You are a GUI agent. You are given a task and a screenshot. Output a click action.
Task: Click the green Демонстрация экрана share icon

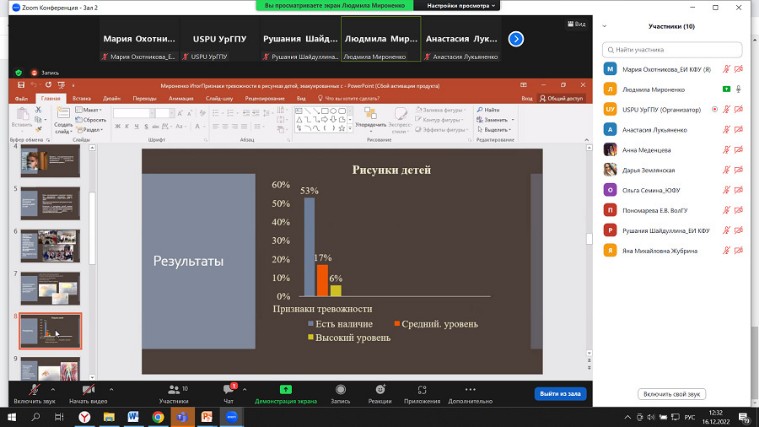285,389
